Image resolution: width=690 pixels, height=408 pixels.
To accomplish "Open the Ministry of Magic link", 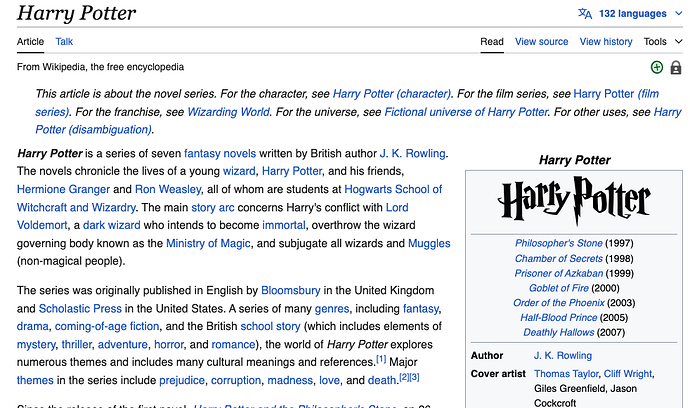I will [208, 243].
